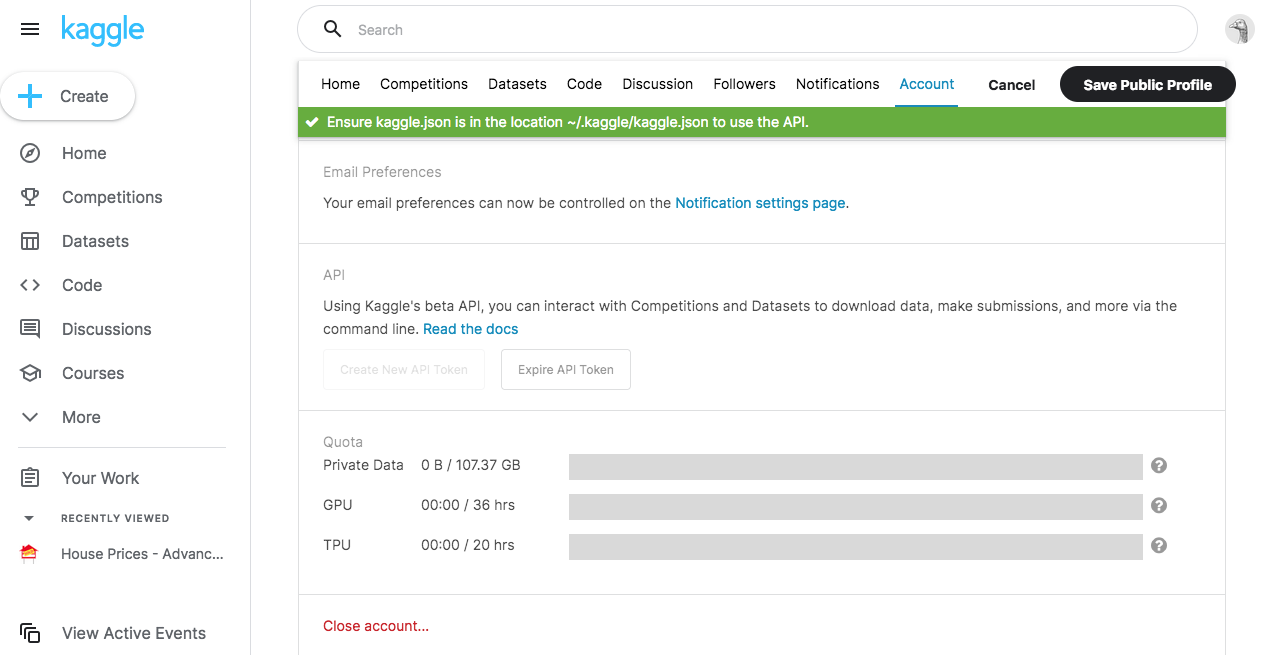Screen dimensions: 1272x655
Task: Select the Discussion profile tab
Action: pos(658,84)
